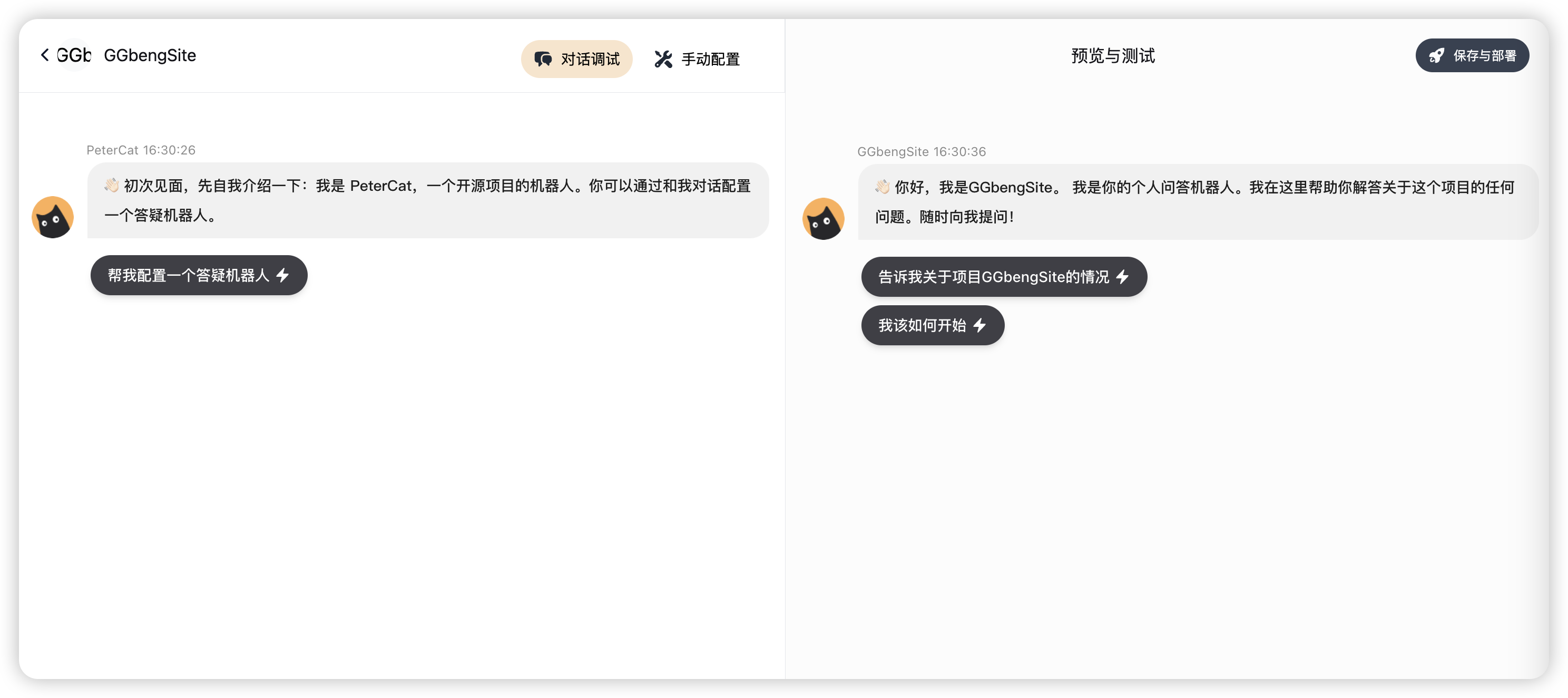Image resolution: width=1568 pixels, height=698 pixels.
Task: Open the 手动配置 tab
Action: tap(710, 59)
